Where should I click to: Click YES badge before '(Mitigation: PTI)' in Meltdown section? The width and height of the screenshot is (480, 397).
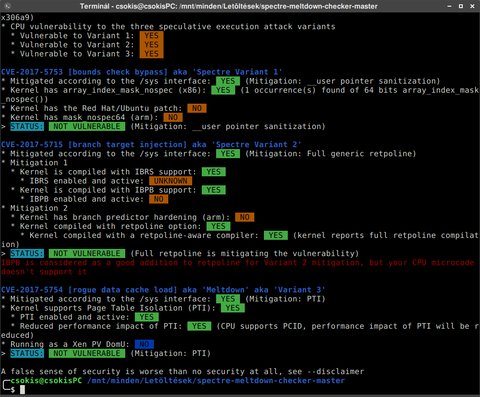click(228, 299)
